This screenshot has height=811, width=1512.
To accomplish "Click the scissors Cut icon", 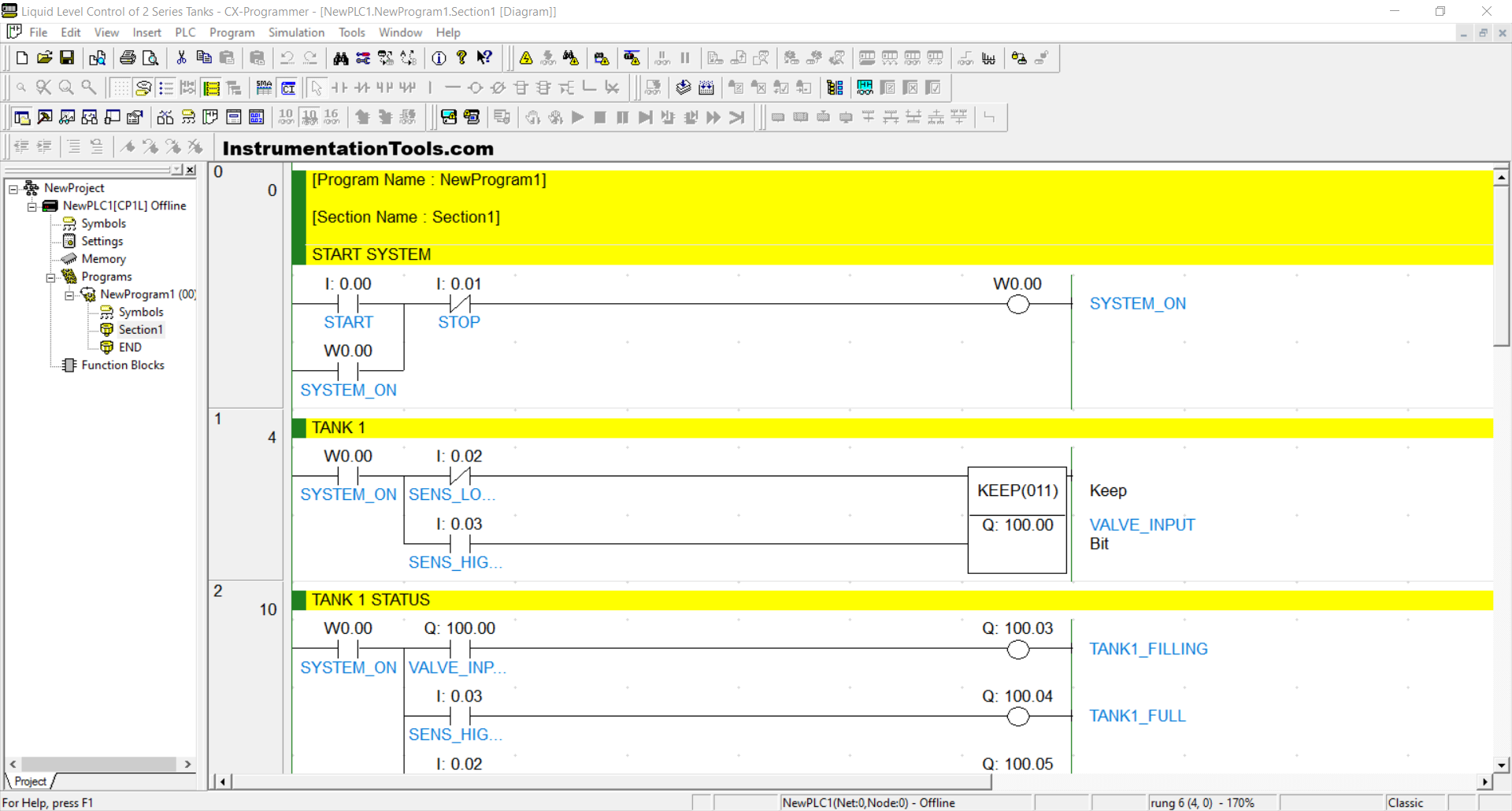I will tap(181, 58).
